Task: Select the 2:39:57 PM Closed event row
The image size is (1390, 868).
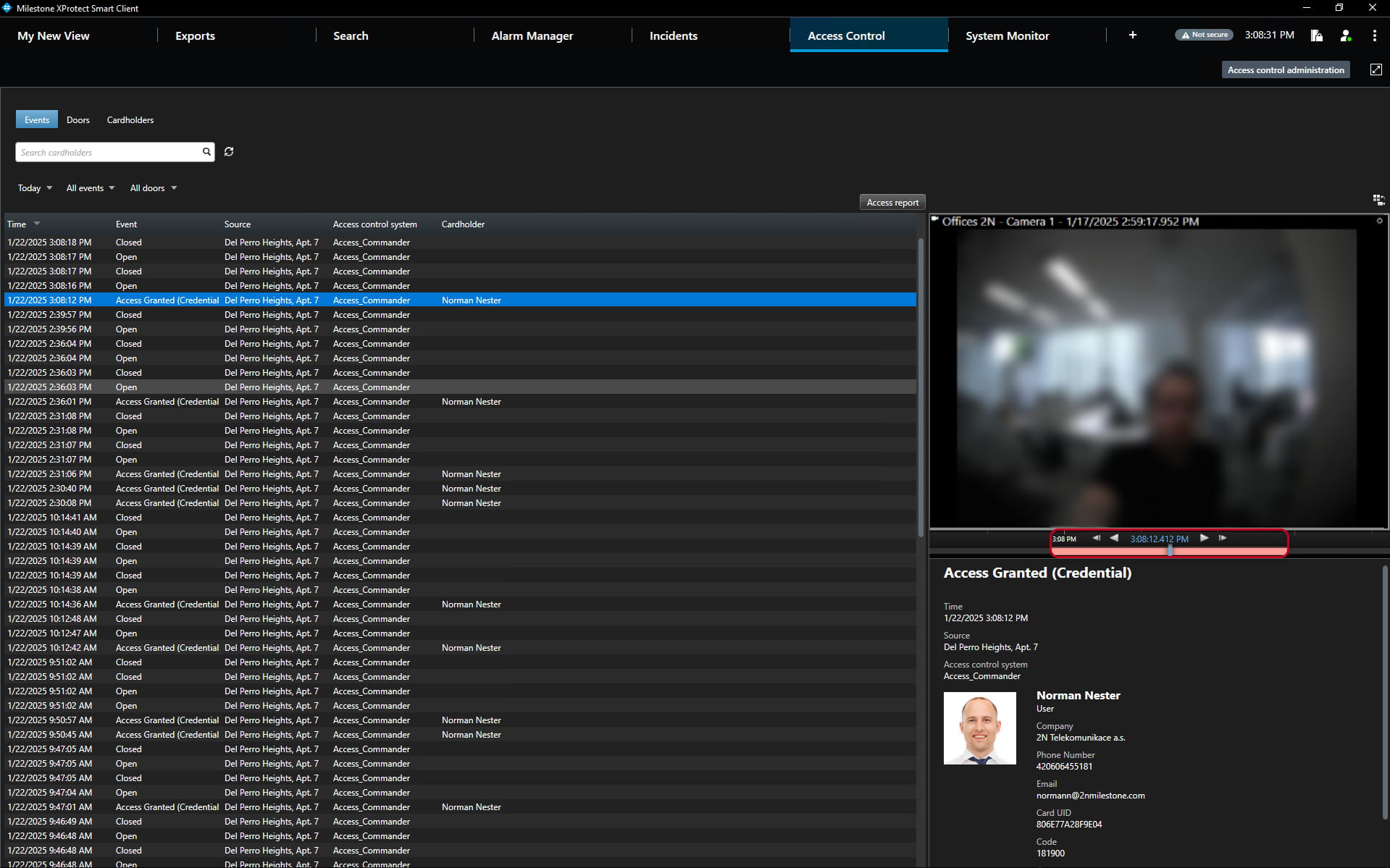Action: (461, 315)
